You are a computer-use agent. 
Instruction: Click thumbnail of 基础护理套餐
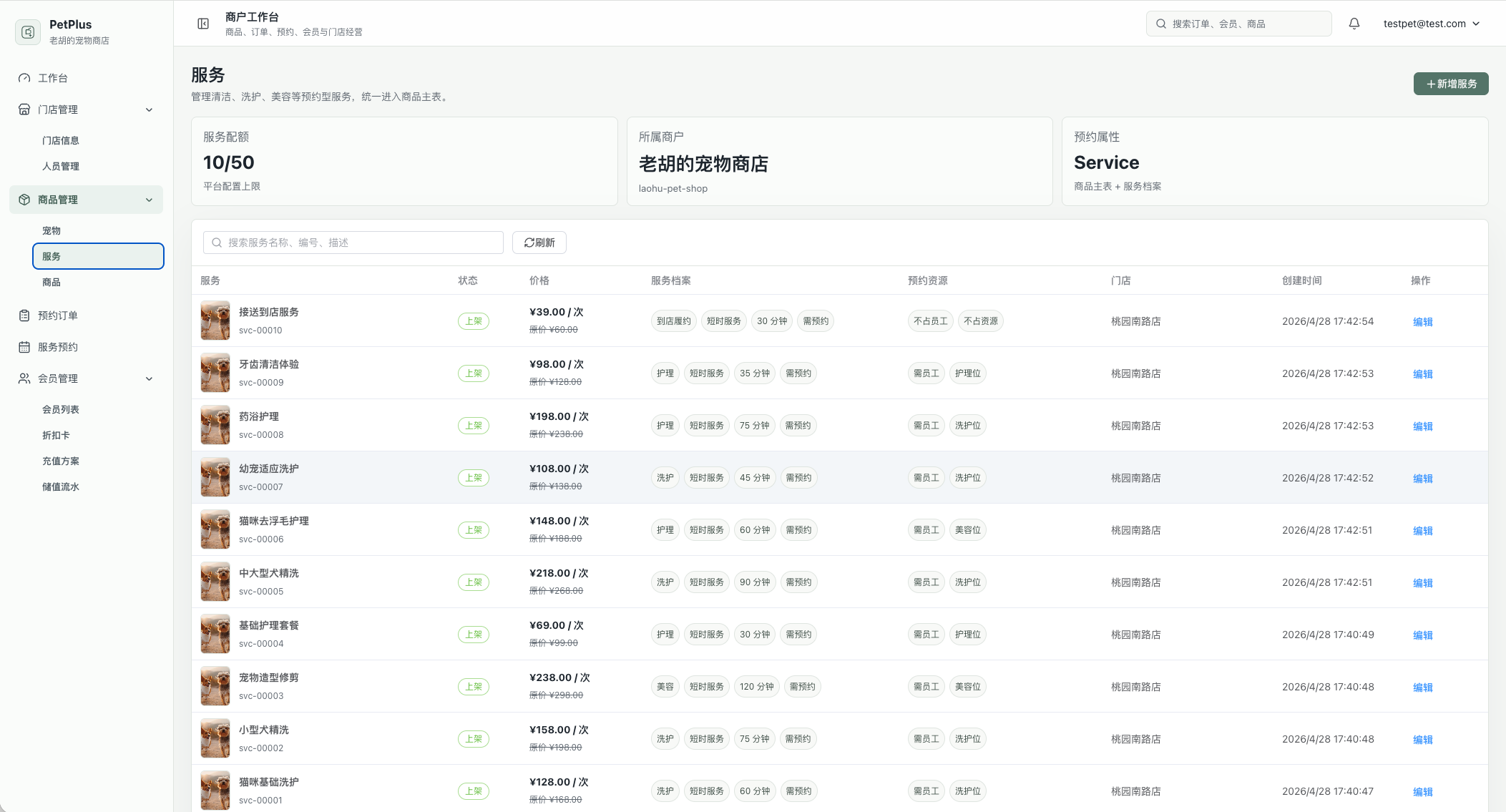click(215, 634)
